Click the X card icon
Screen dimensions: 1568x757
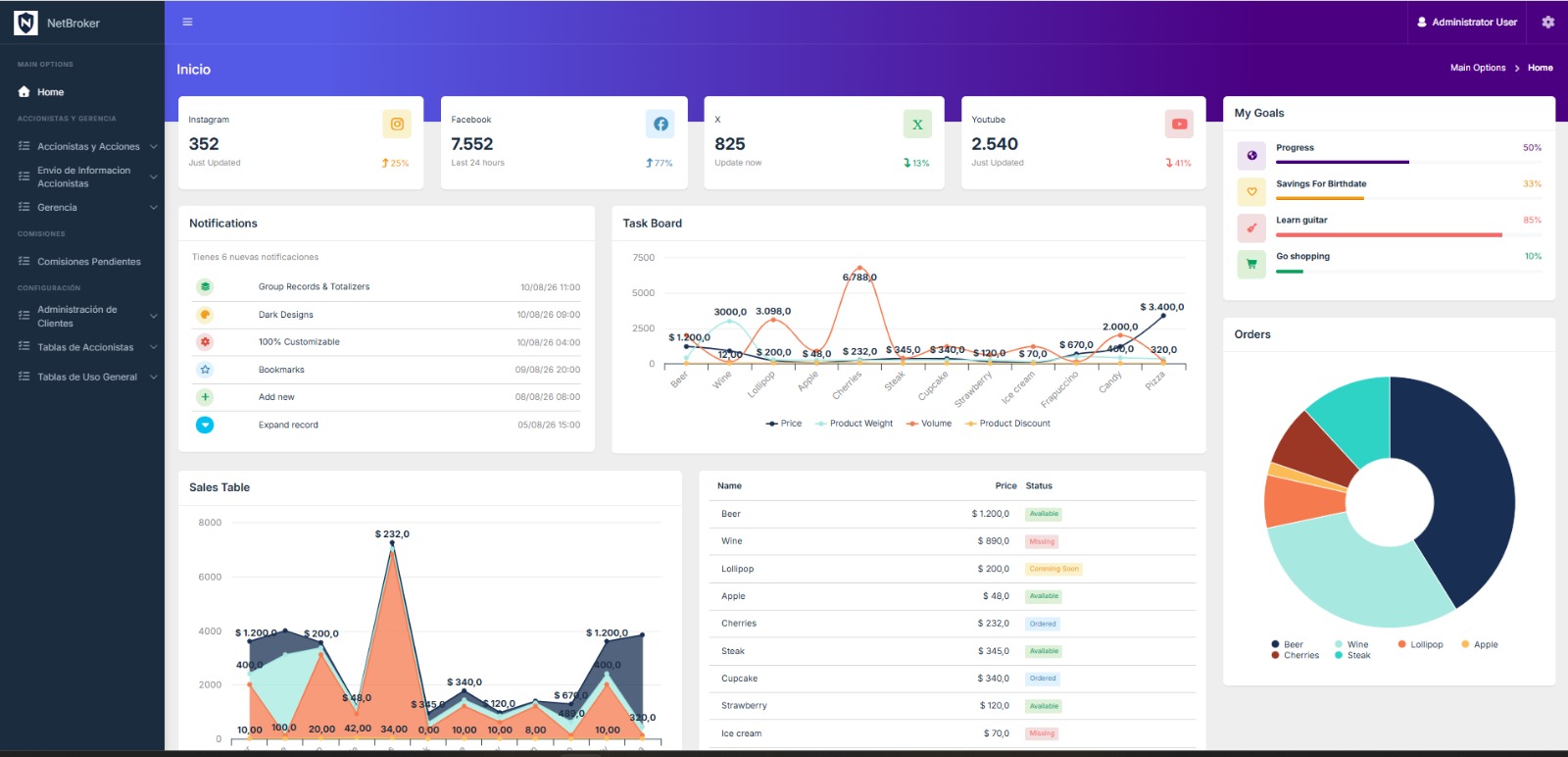point(917,125)
